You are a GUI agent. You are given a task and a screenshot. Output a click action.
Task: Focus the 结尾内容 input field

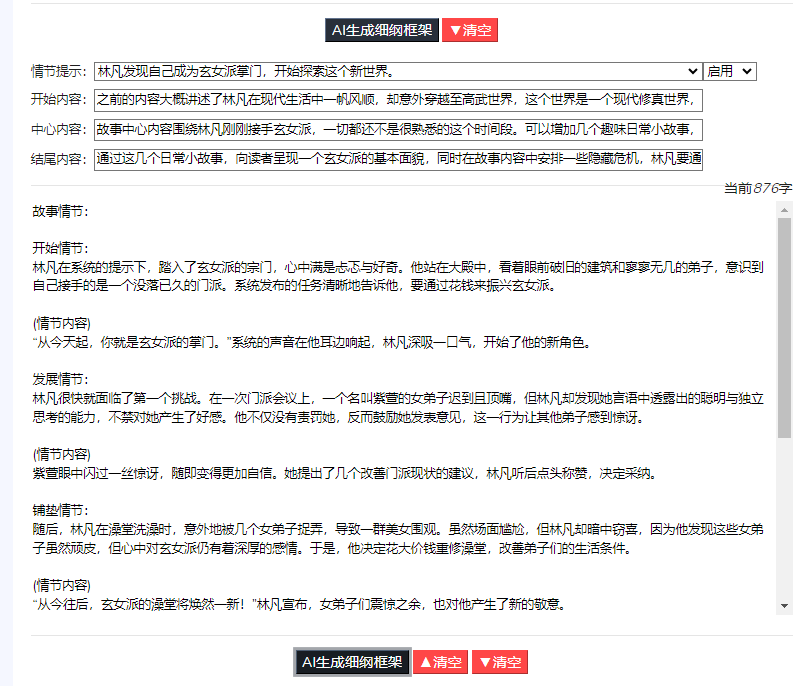pos(398,159)
